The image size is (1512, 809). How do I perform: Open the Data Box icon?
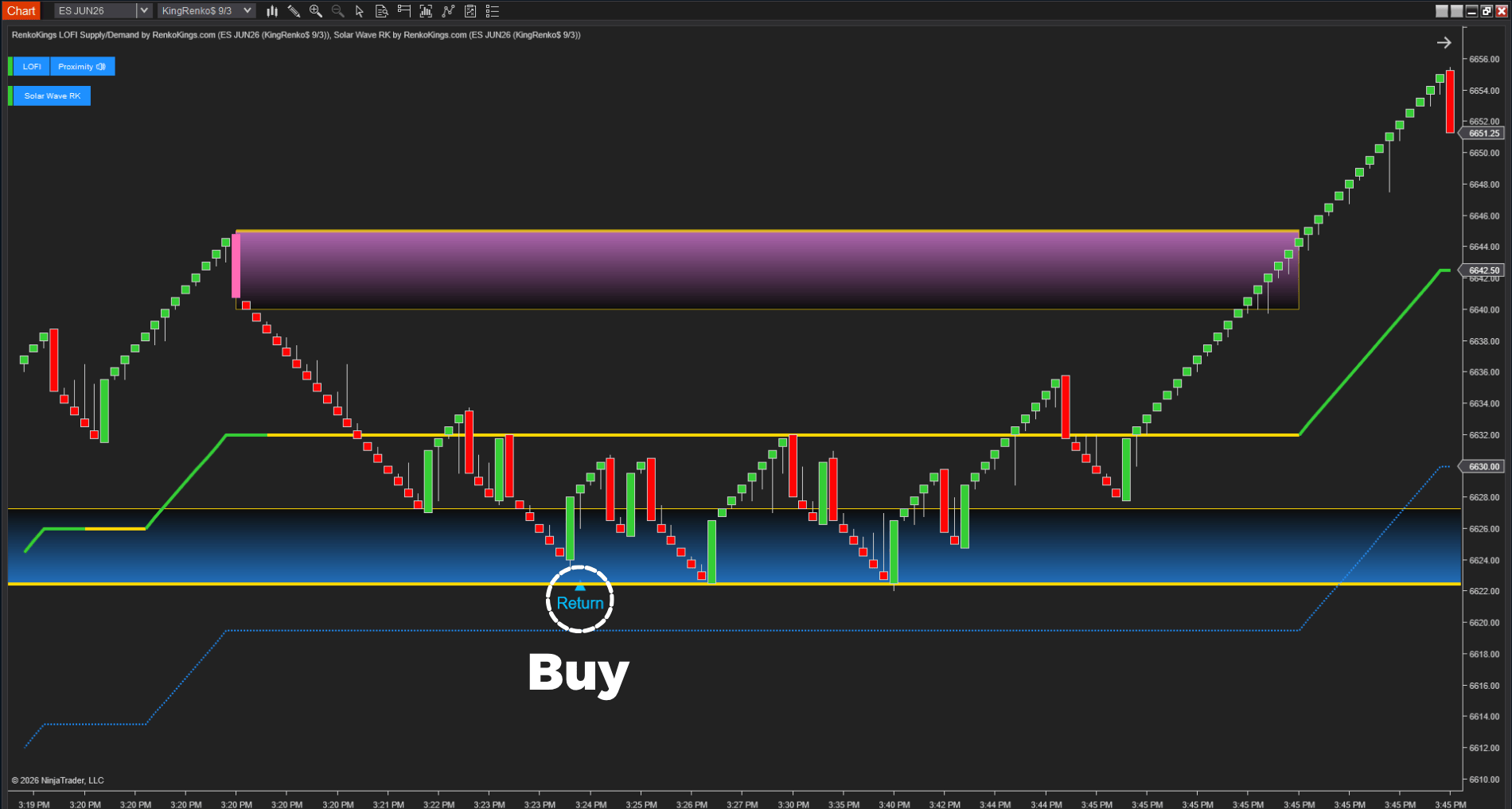382,11
